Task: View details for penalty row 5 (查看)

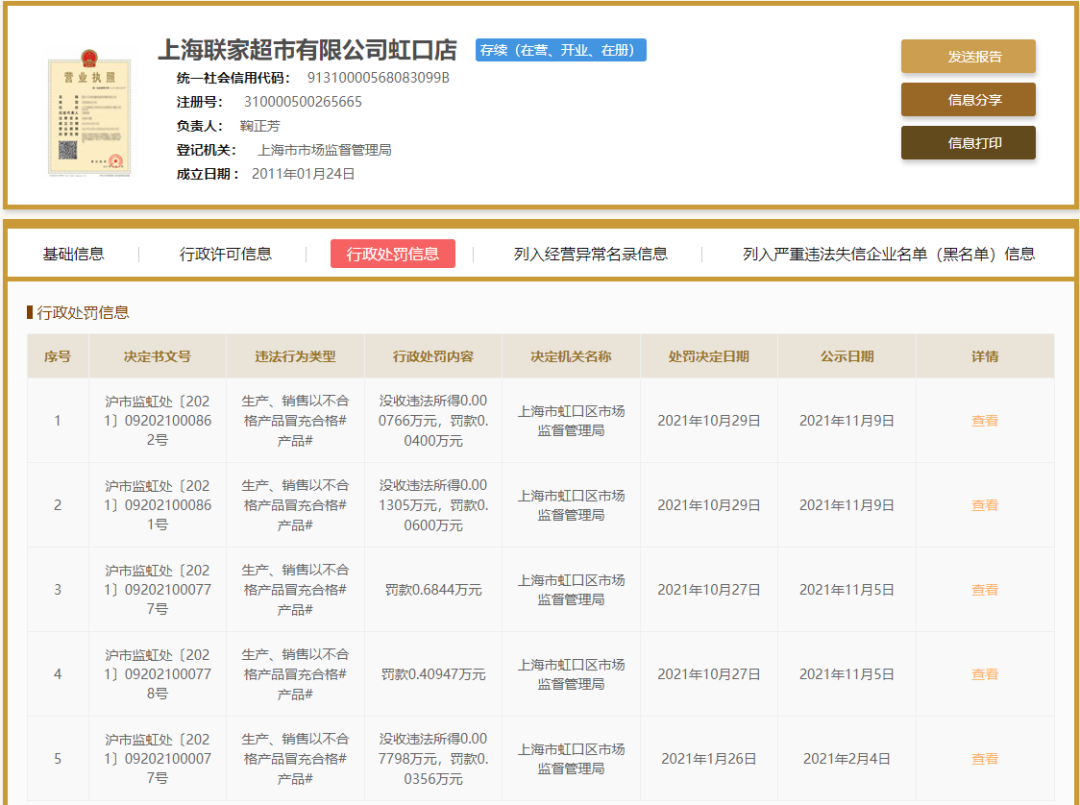Action: click(x=984, y=759)
